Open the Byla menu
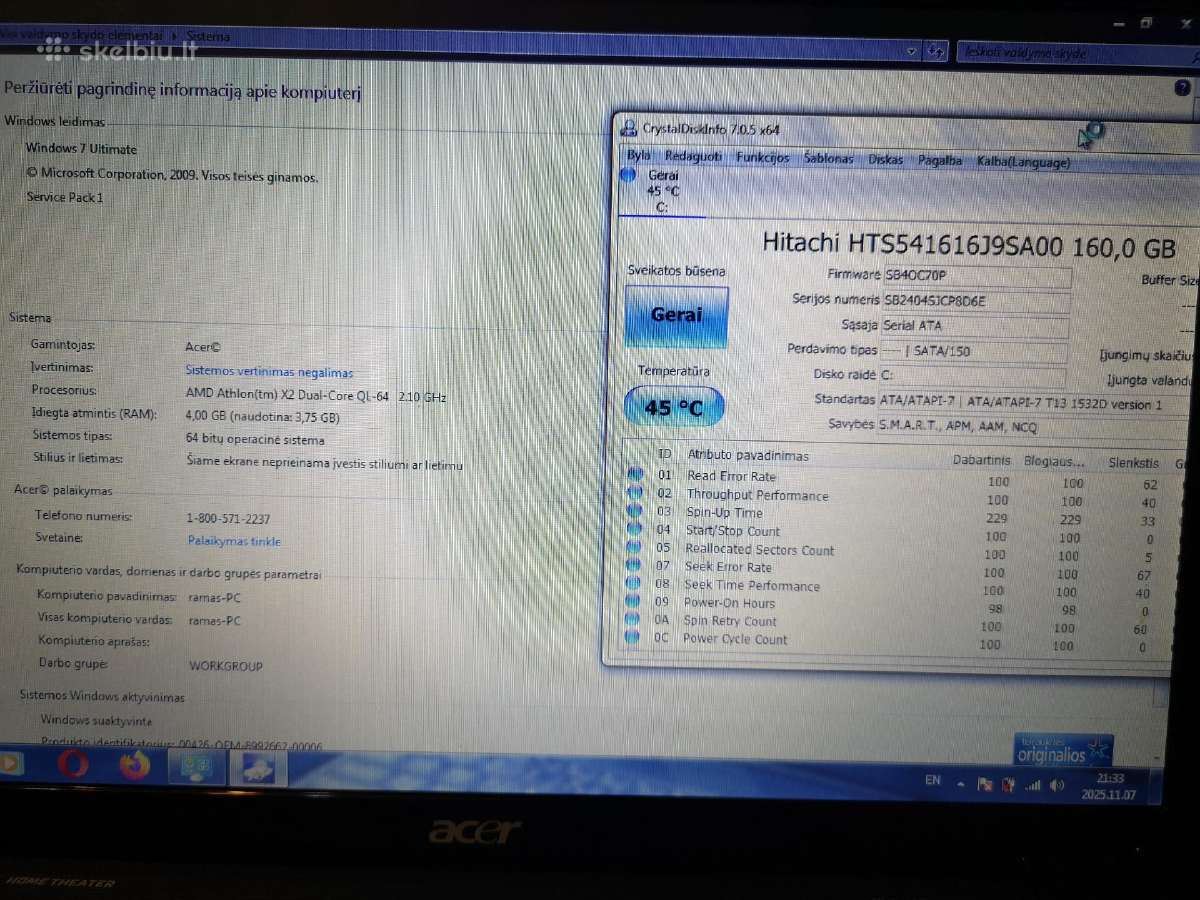1200x900 pixels. [x=638, y=156]
